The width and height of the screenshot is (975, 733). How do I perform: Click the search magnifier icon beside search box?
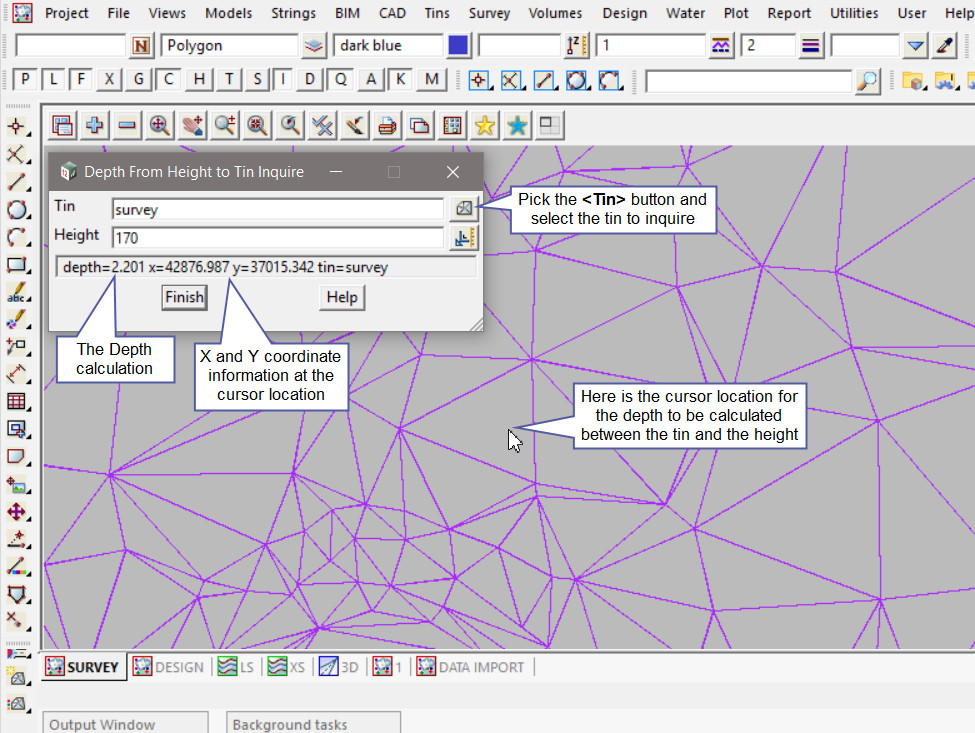coord(869,80)
